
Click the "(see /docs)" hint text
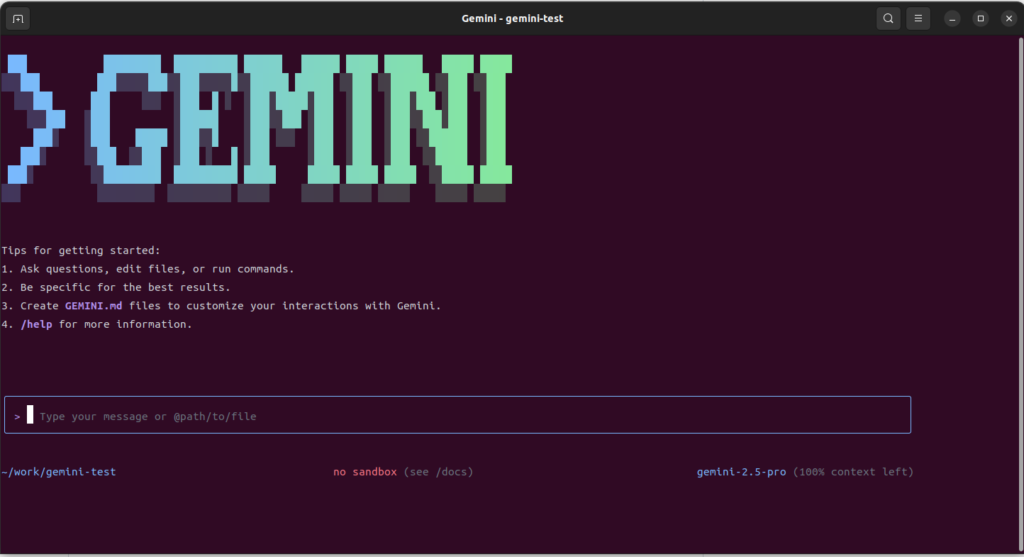point(438,471)
